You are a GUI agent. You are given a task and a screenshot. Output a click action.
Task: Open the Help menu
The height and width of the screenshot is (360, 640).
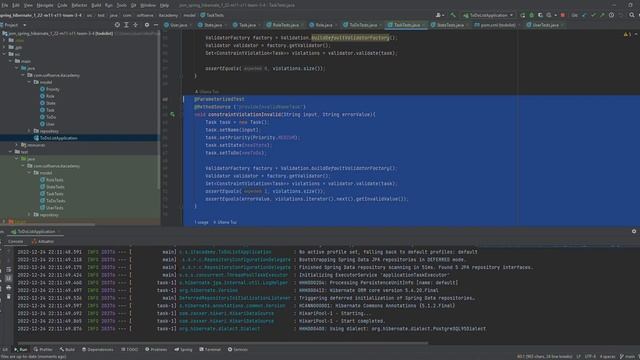(164, 5)
